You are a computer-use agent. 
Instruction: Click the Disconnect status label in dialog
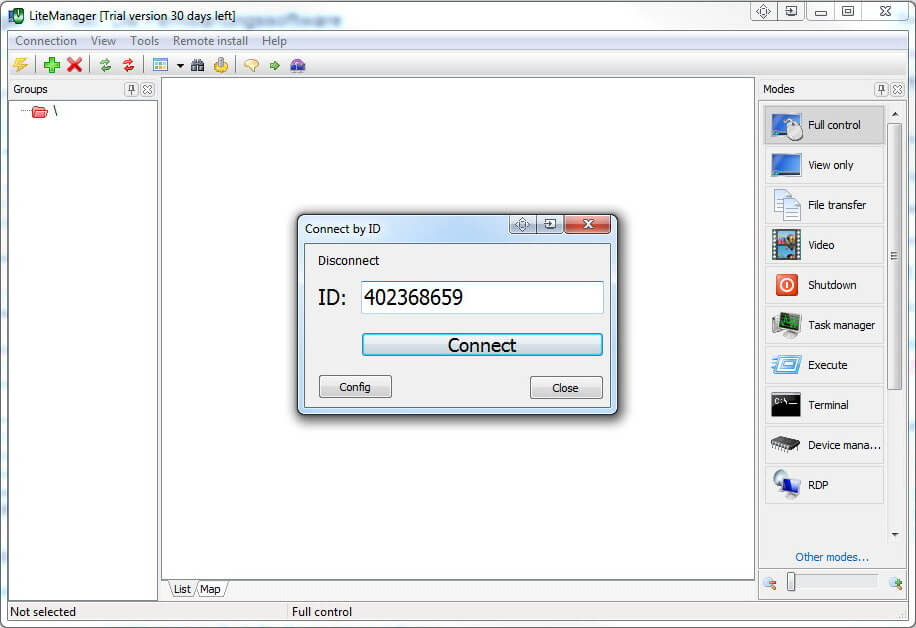coord(348,261)
